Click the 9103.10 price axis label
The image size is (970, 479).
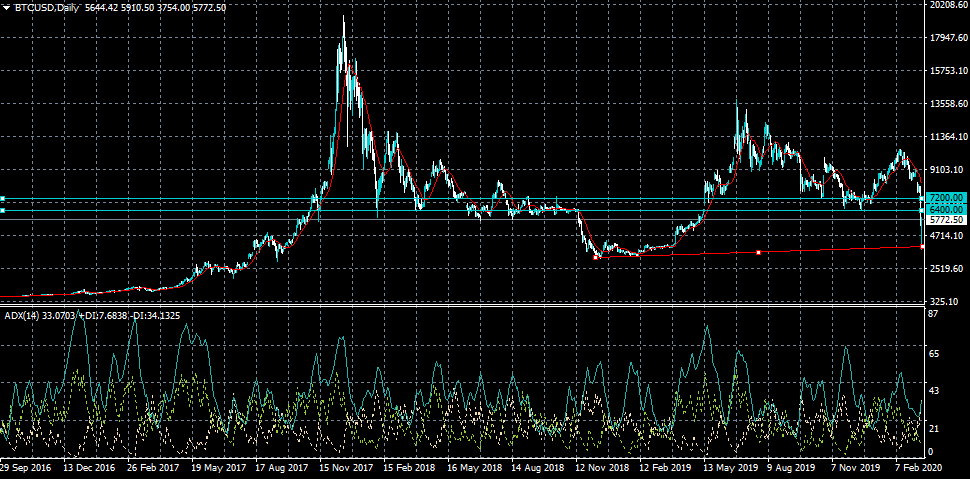click(948, 170)
